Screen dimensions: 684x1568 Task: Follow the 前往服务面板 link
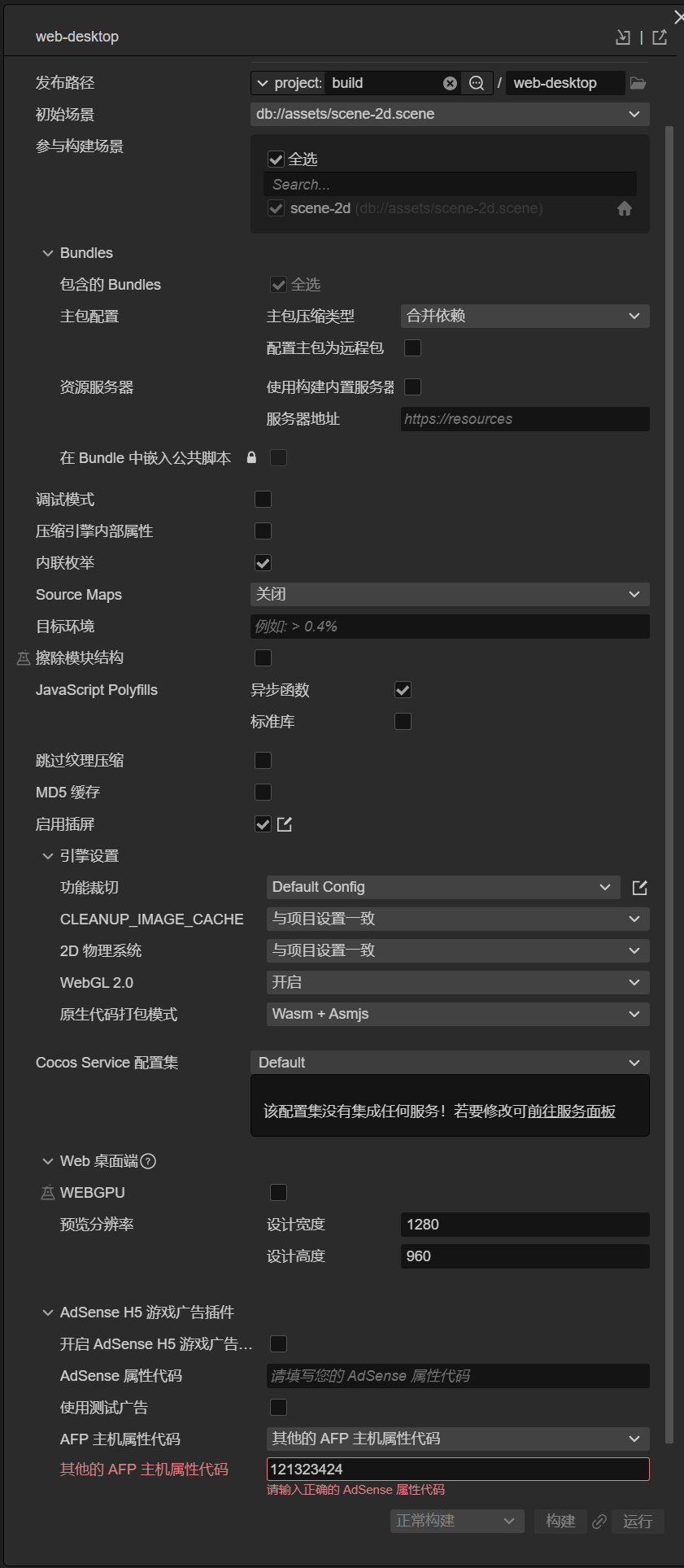(x=572, y=1111)
